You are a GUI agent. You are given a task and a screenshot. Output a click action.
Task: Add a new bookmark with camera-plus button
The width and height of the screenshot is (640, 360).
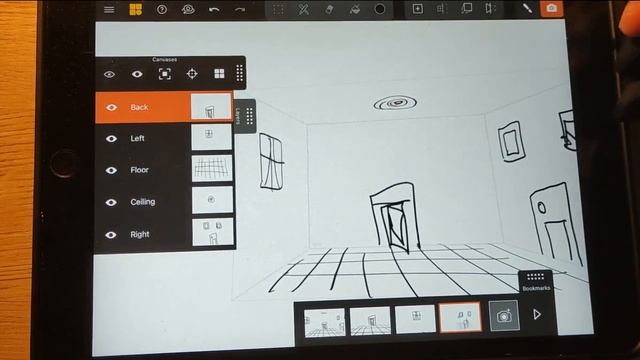coord(504,316)
